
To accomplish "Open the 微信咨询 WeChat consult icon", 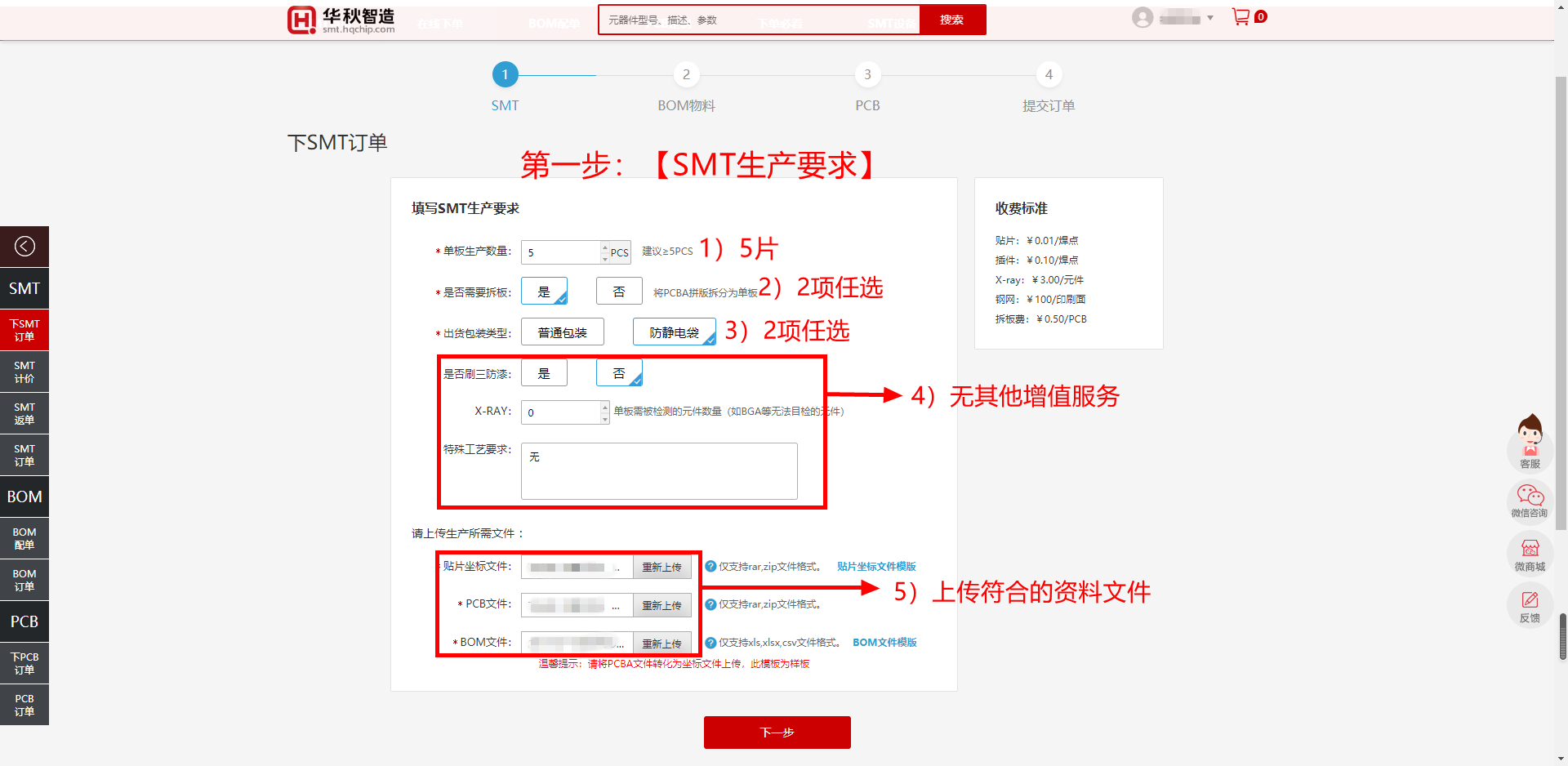I will [1530, 501].
